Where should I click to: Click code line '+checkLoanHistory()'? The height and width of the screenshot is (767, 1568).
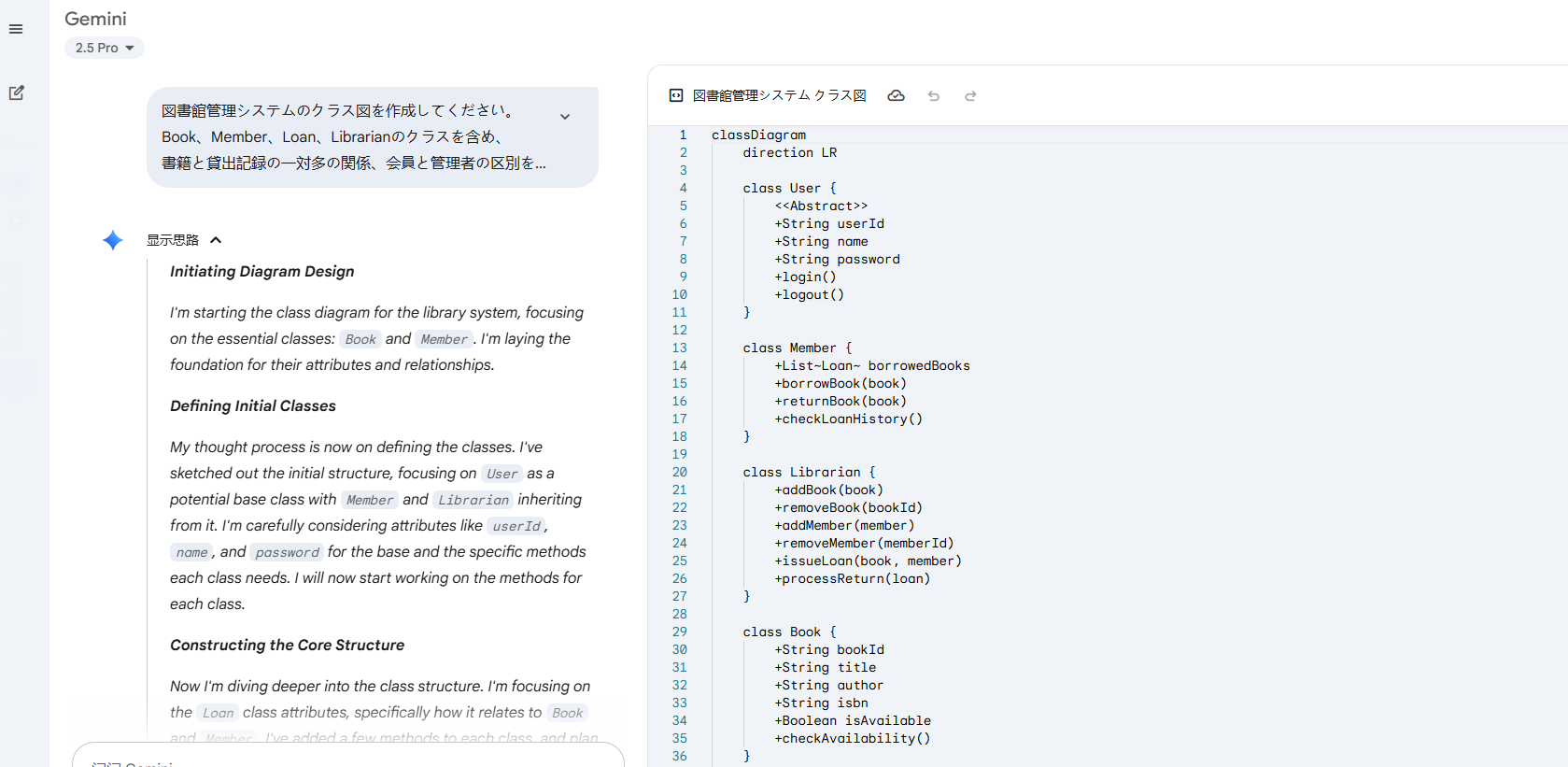tap(848, 419)
